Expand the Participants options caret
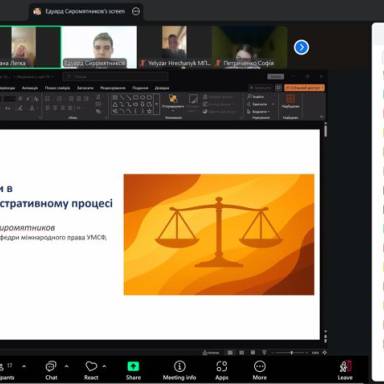 (24, 366)
